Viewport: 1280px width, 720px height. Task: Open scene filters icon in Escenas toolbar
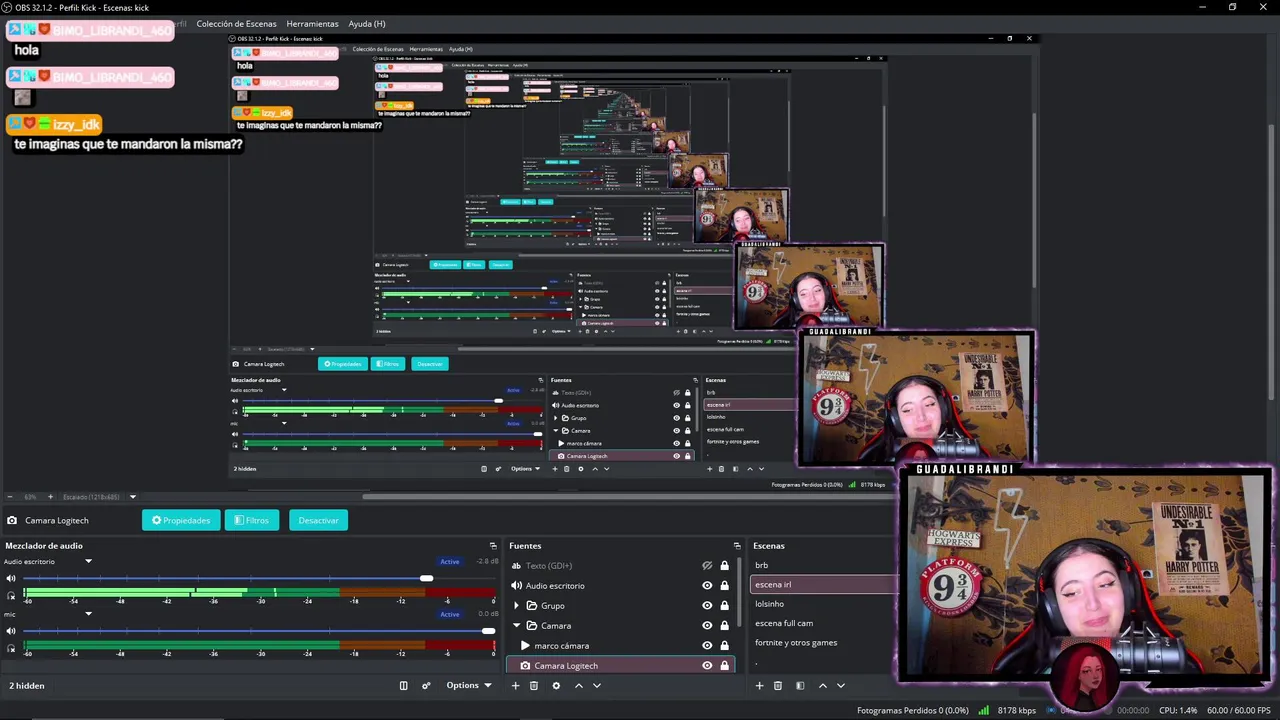coord(800,685)
